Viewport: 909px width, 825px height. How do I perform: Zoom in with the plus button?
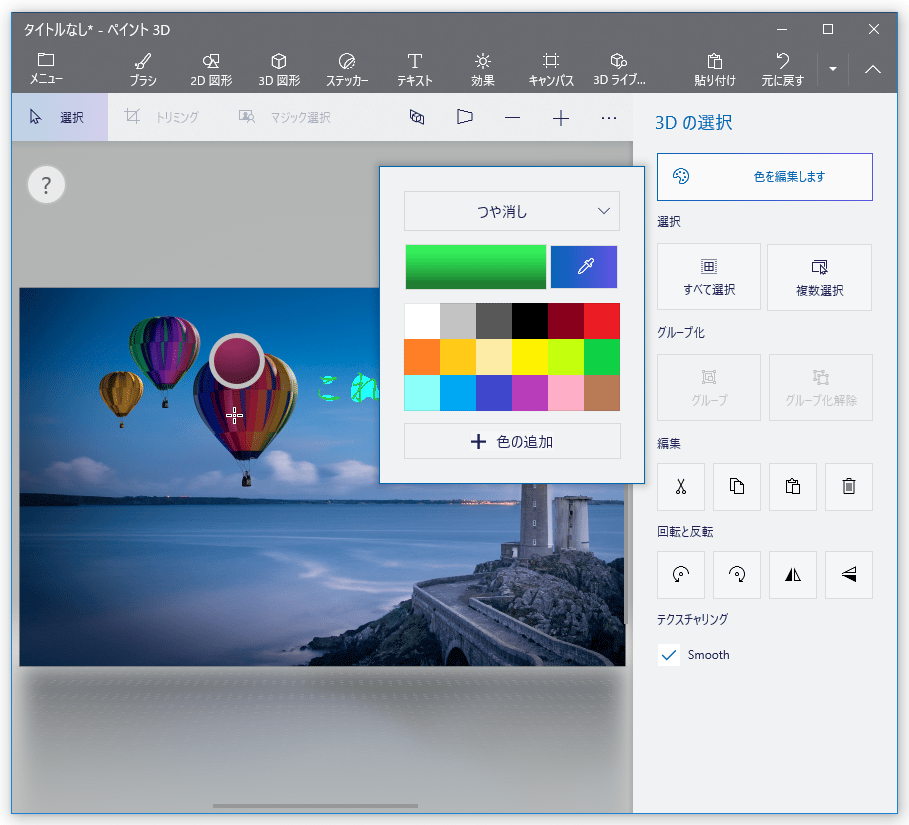[x=561, y=118]
